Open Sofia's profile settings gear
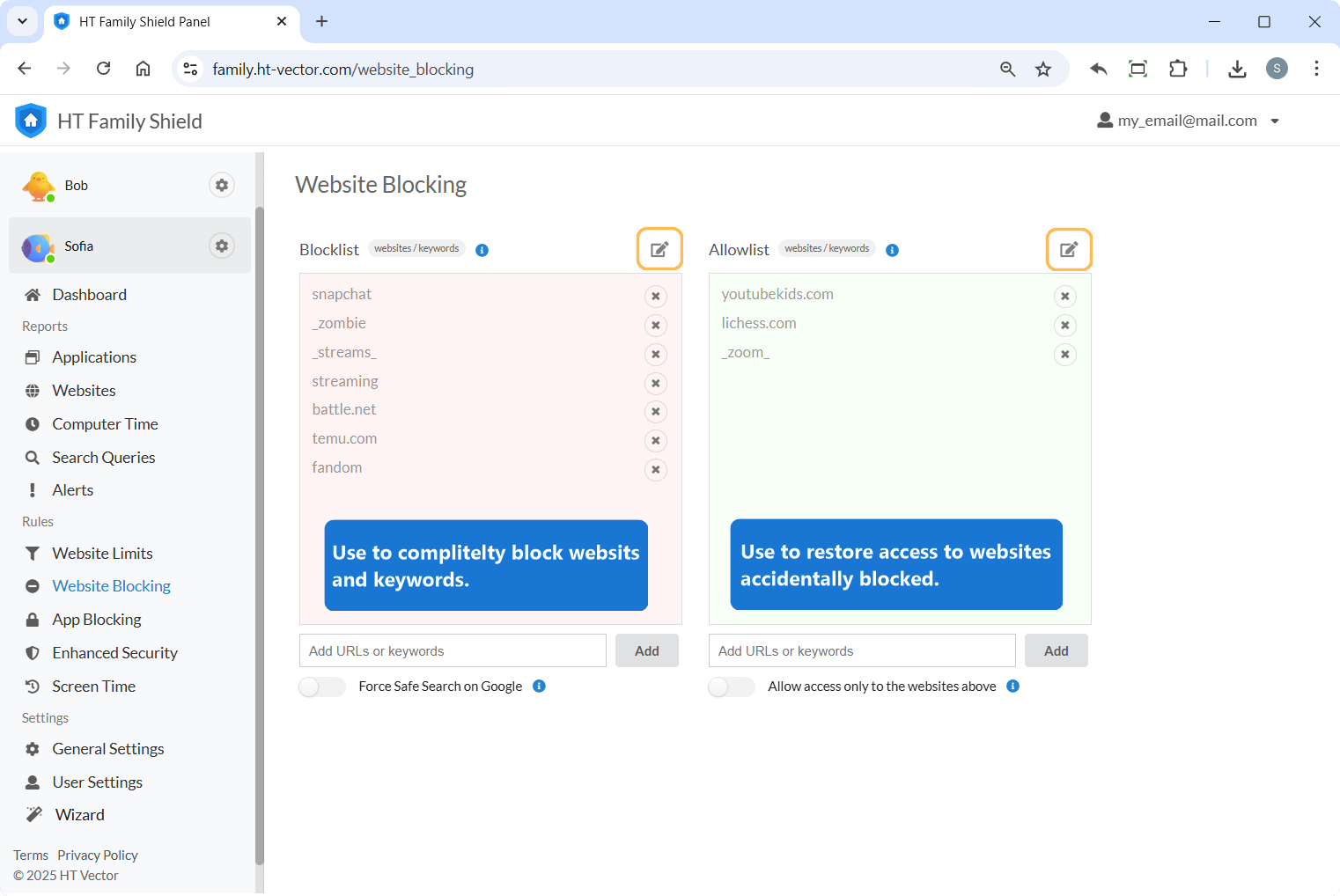The height and width of the screenshot is (896, 1340). (221, 246)
